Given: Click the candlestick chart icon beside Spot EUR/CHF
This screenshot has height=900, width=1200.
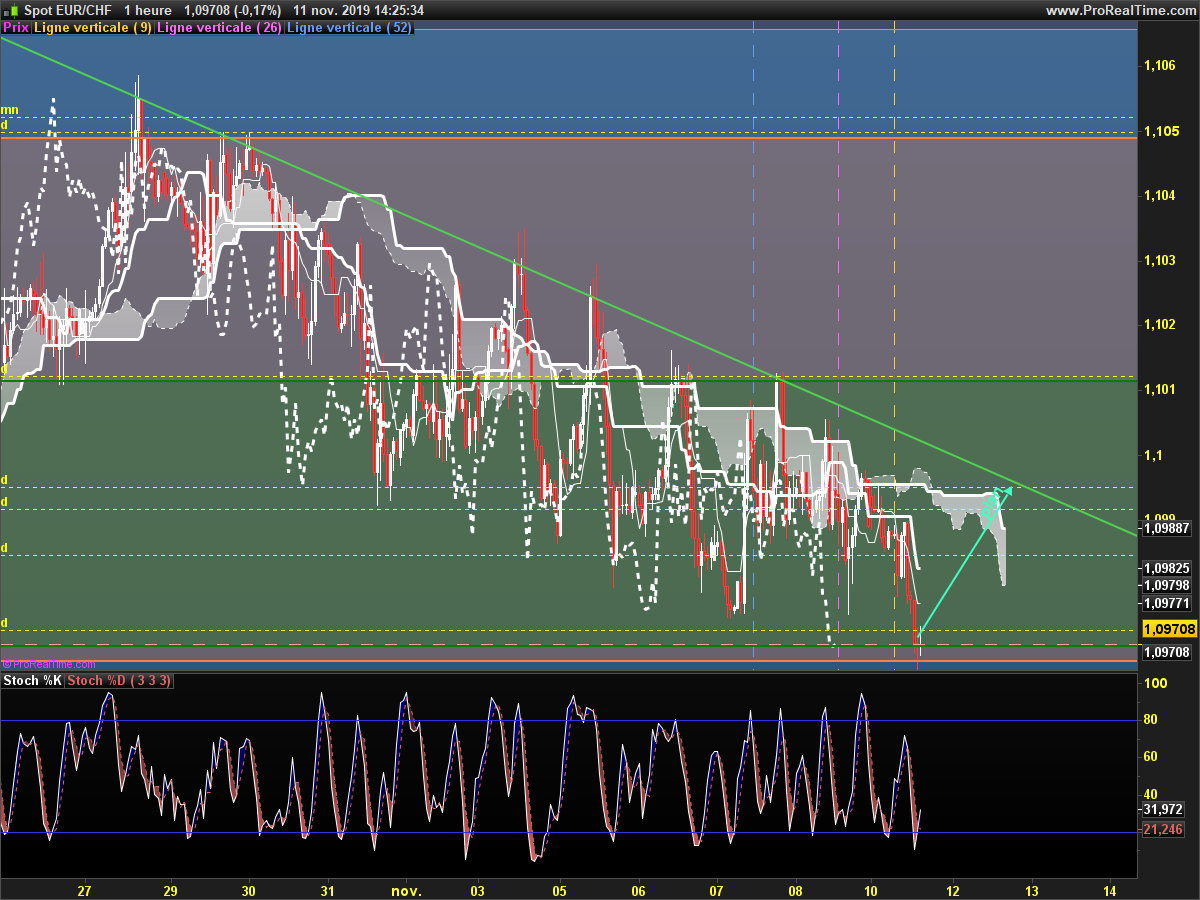Looking at the screenshot, I should click(11, 10).
